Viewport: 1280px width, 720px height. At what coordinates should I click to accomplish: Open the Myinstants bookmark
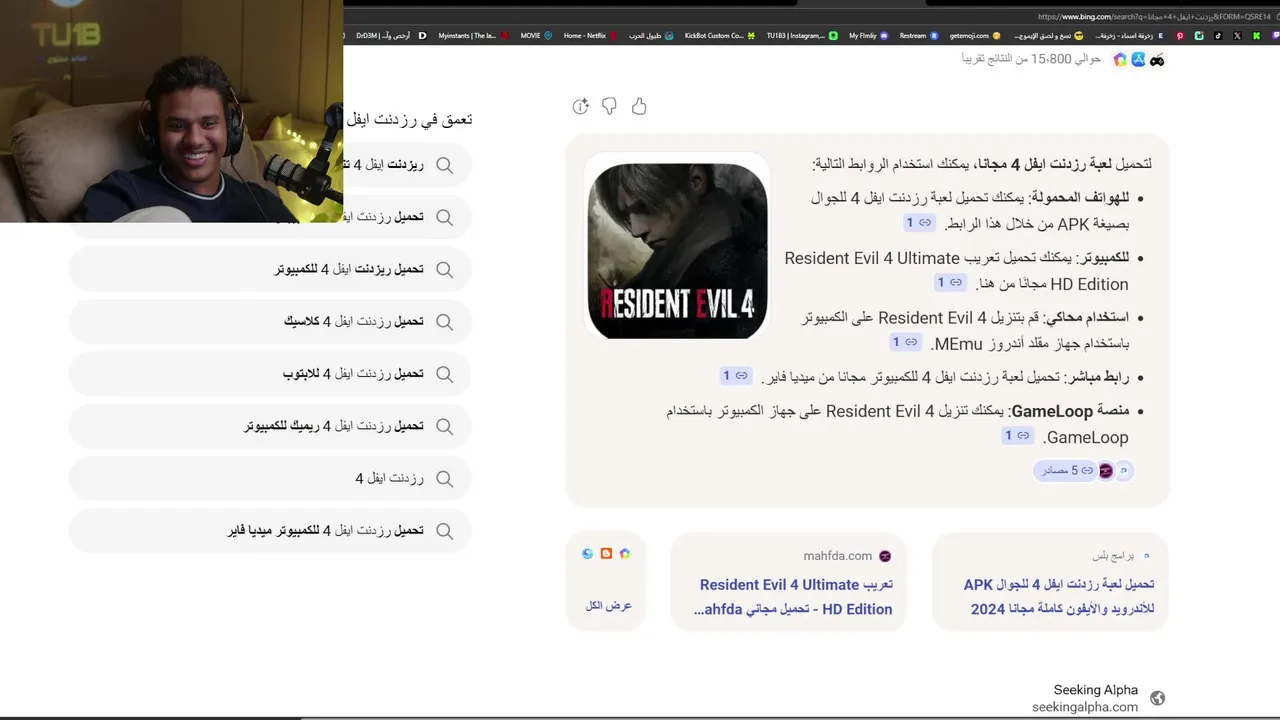click(x=475, y=36)
